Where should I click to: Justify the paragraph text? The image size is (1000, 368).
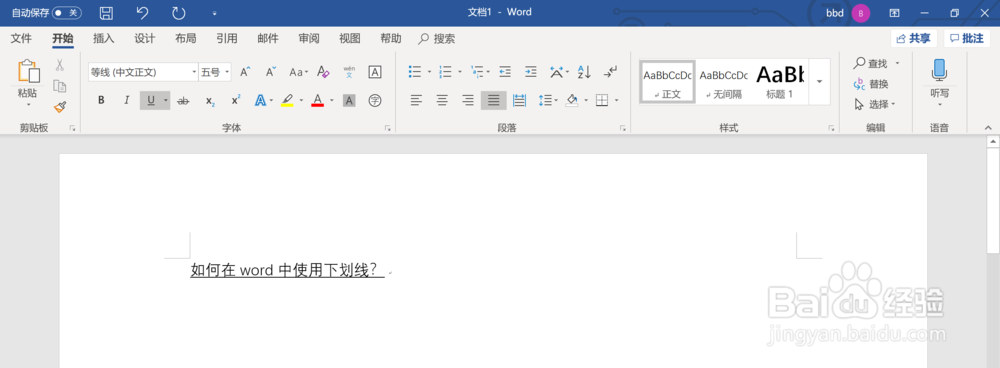pyautogui.click(x=494, y=100)
